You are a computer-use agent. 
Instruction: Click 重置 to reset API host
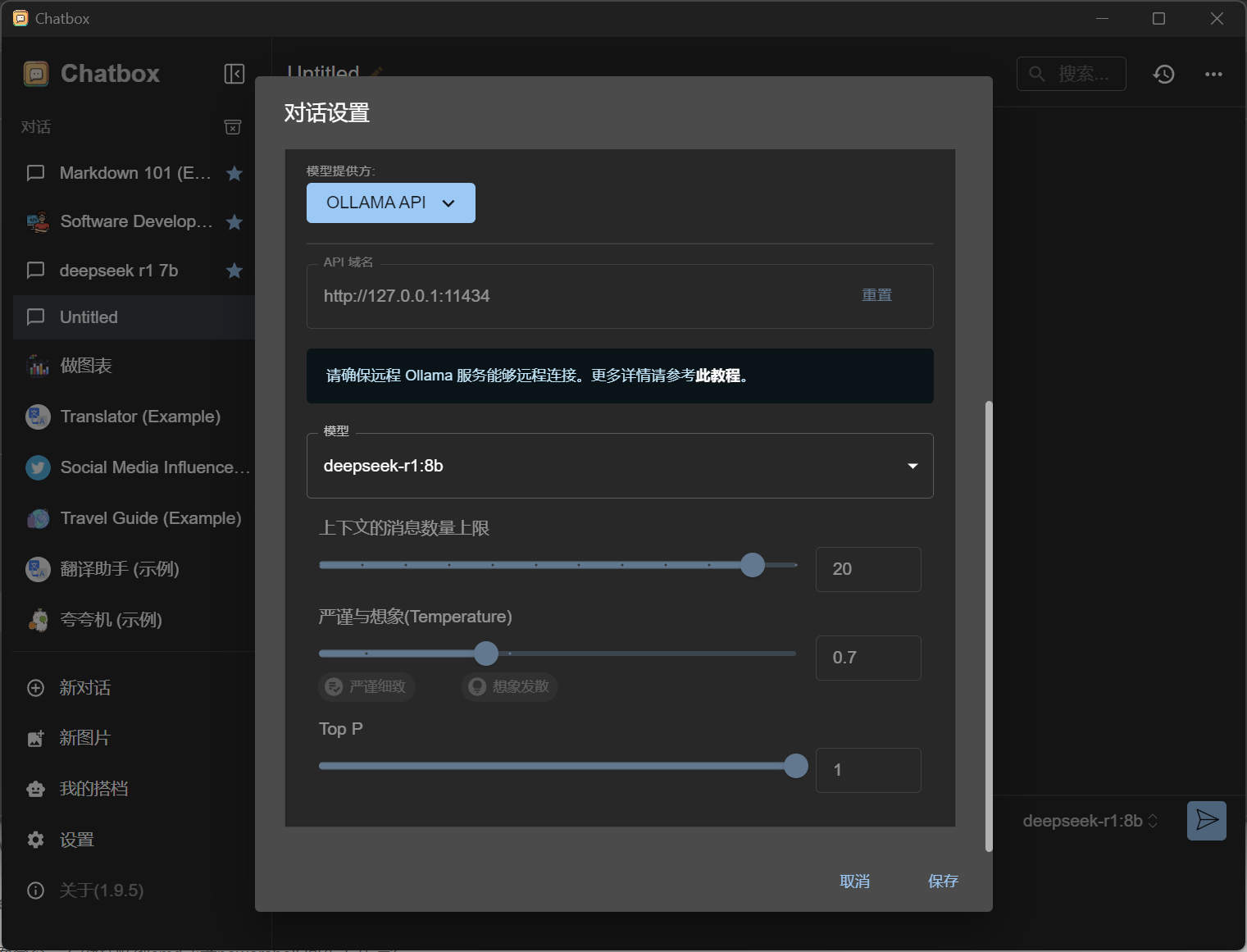[x=876, y=295]
